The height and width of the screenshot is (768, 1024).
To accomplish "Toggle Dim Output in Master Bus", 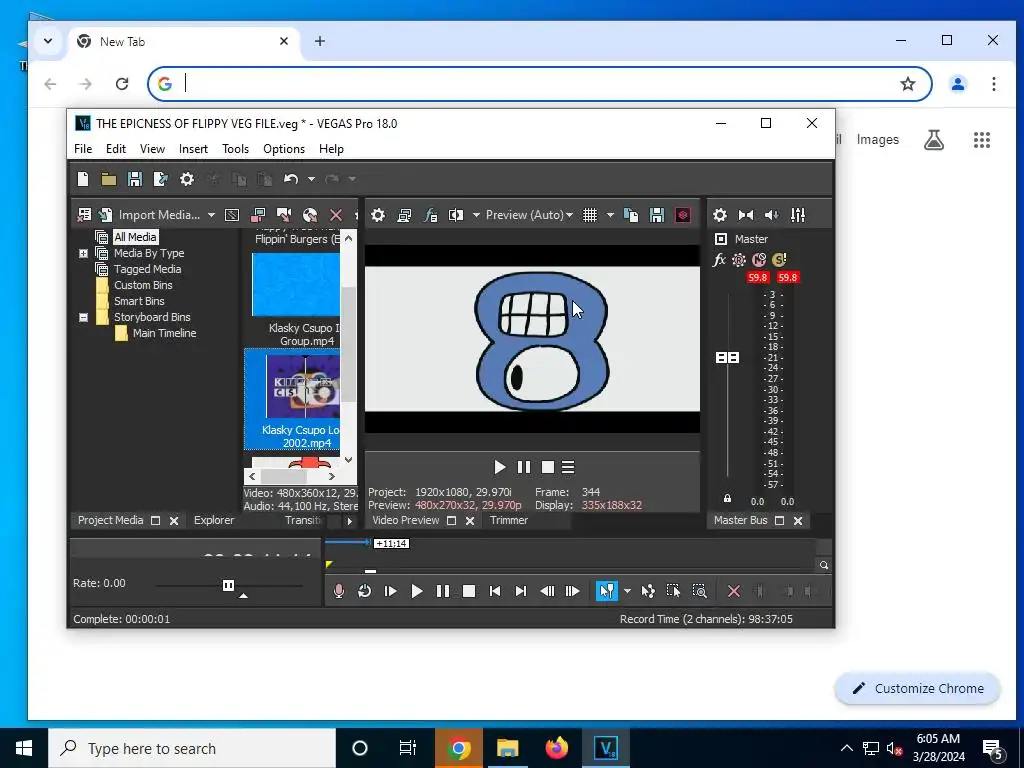I will click(772, 215).
